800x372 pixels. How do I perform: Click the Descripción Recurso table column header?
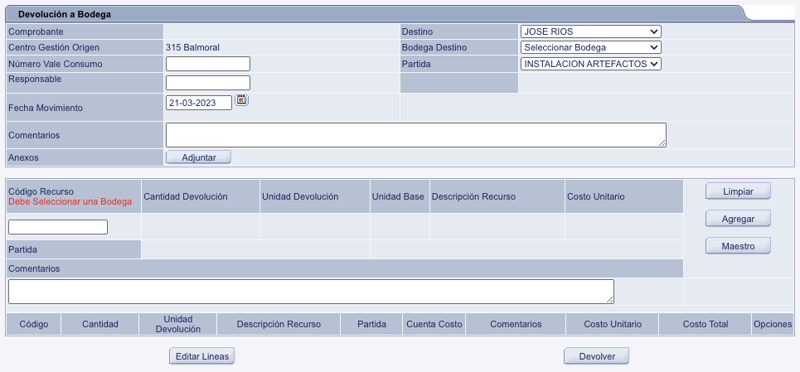click(x=279, y=324)
